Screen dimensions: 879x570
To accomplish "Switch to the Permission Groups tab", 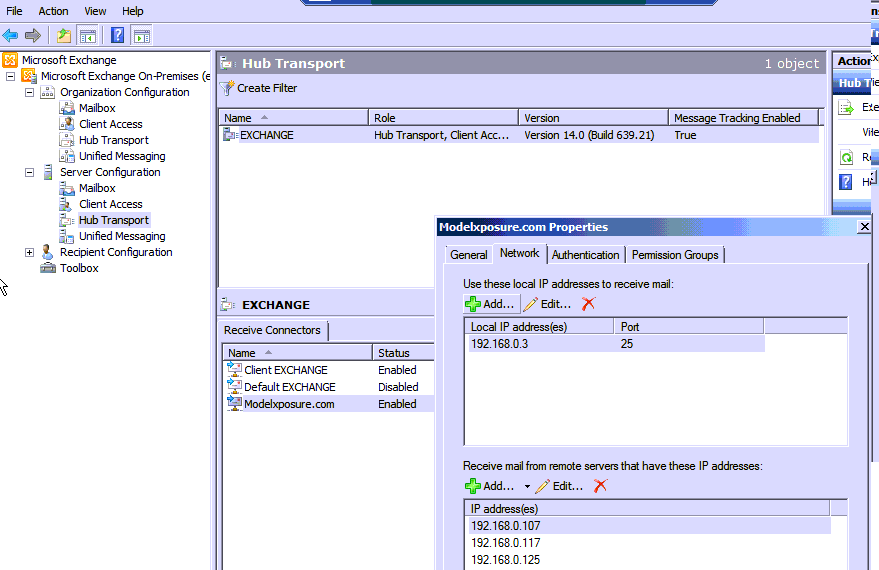I will 675,254.
